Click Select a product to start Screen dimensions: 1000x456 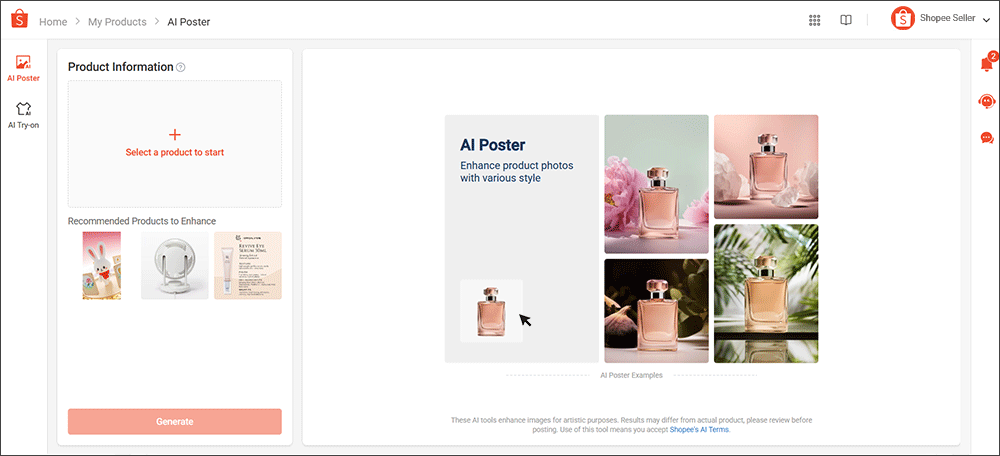click(x=175, y=152)
